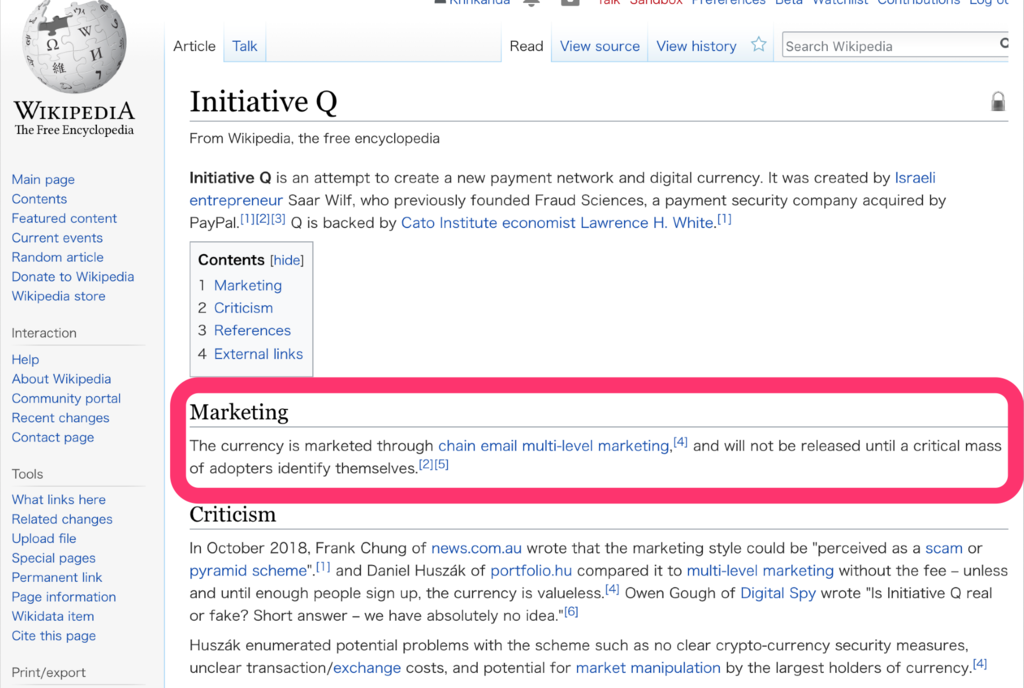Open the Upload file link

coord(44,539)
